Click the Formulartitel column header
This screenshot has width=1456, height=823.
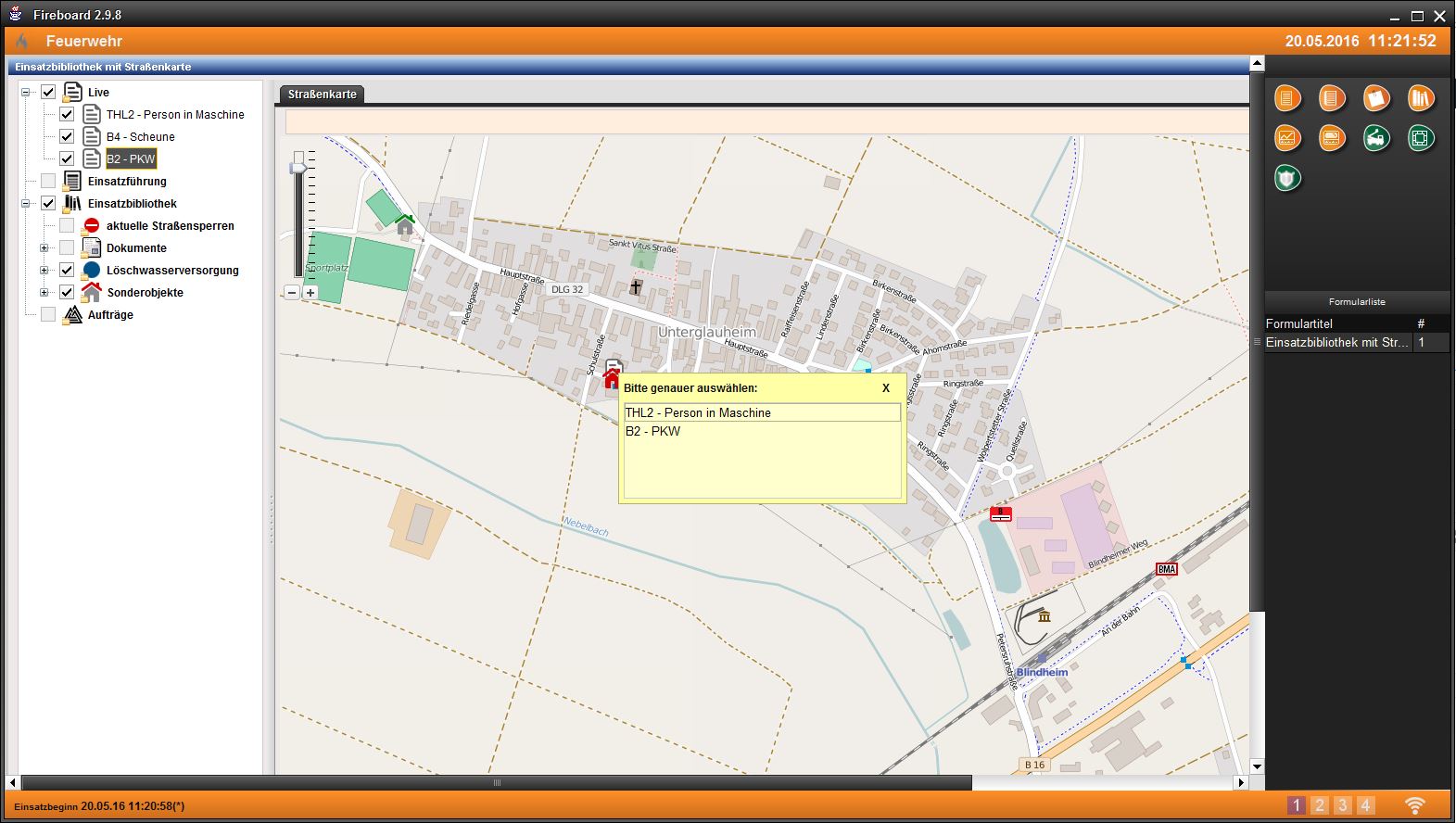(1339, 323)
